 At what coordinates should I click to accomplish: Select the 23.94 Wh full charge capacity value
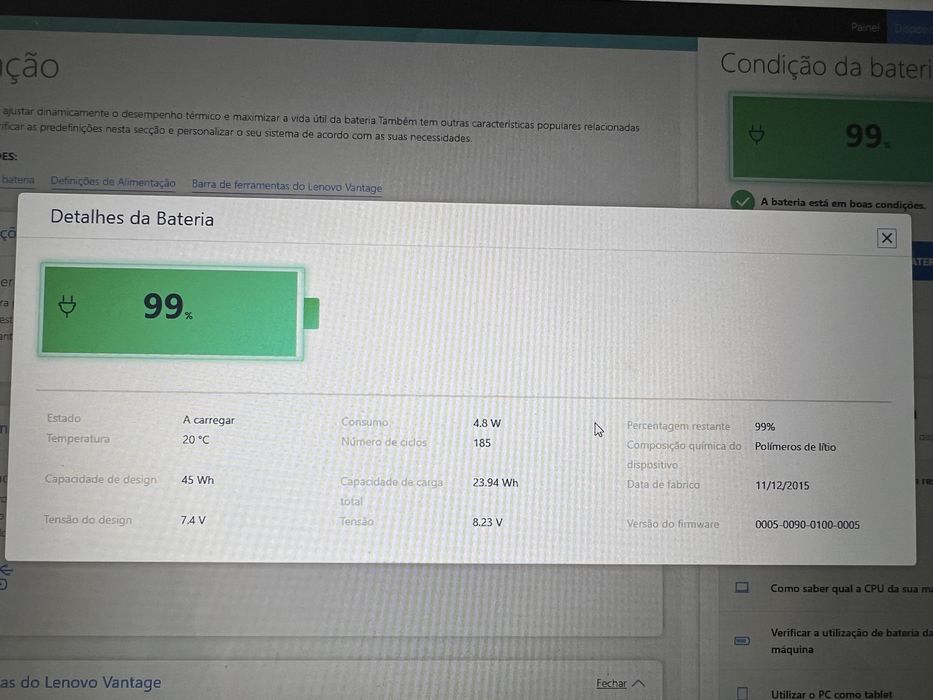pos(495,483)
